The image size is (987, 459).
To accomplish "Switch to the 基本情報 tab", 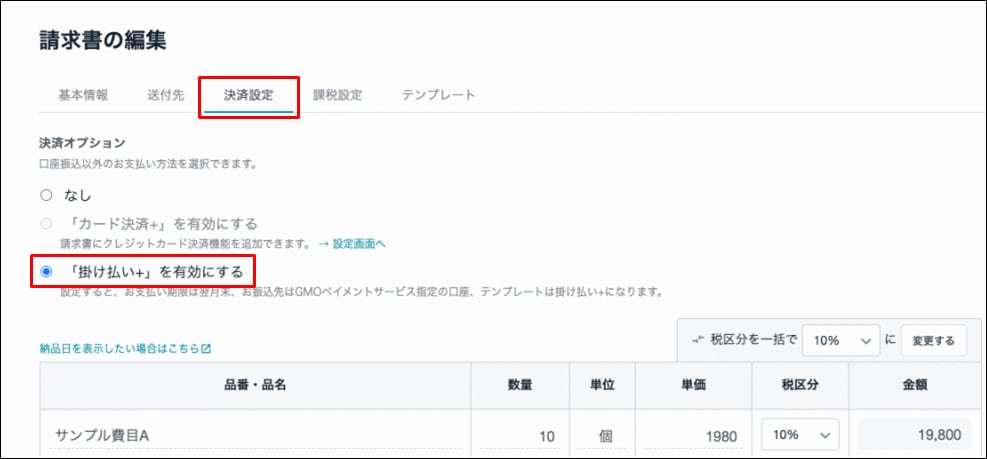I will 83,95.
